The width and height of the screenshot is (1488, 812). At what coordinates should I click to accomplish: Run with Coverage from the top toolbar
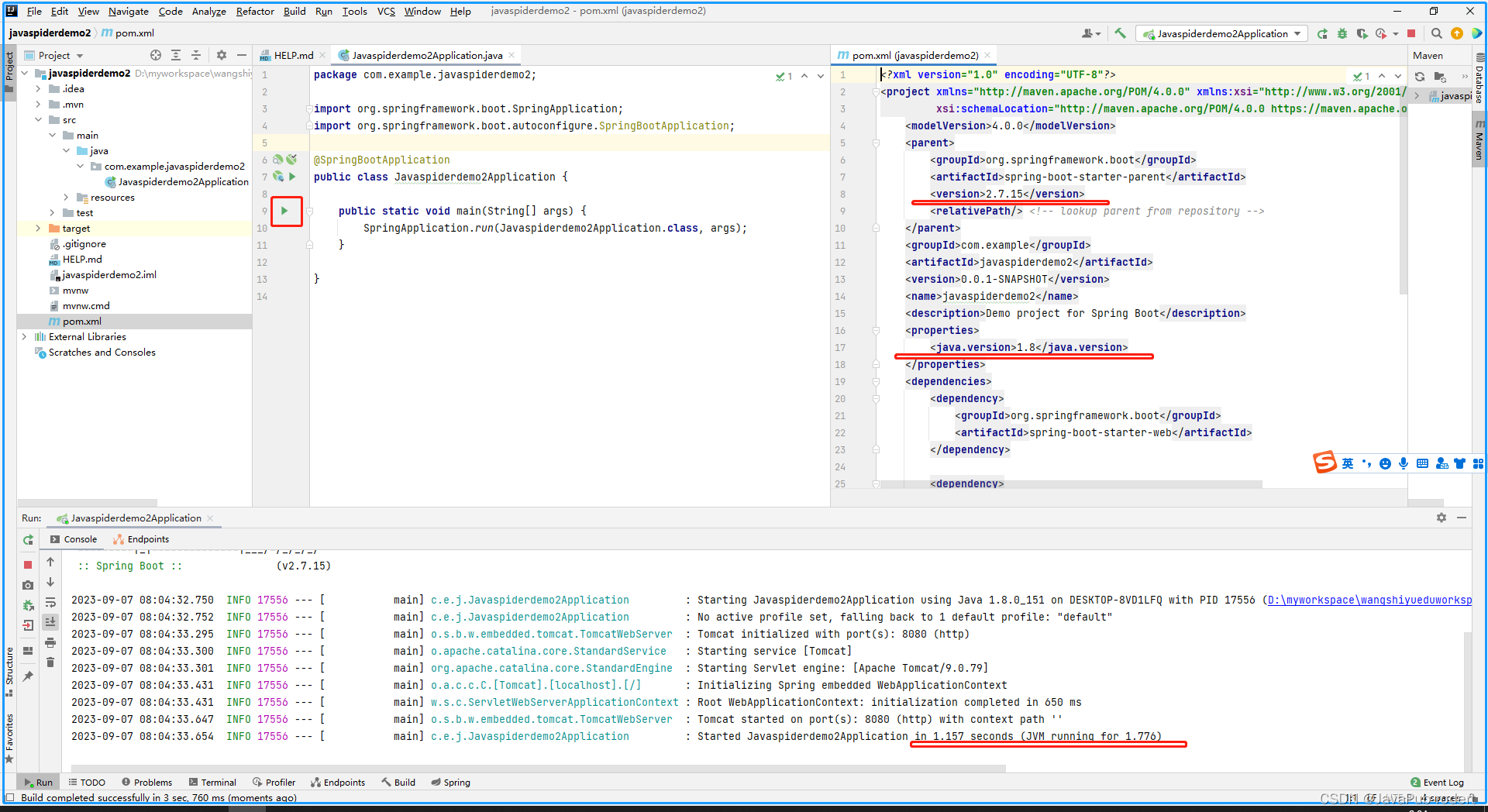[1362, 33]
